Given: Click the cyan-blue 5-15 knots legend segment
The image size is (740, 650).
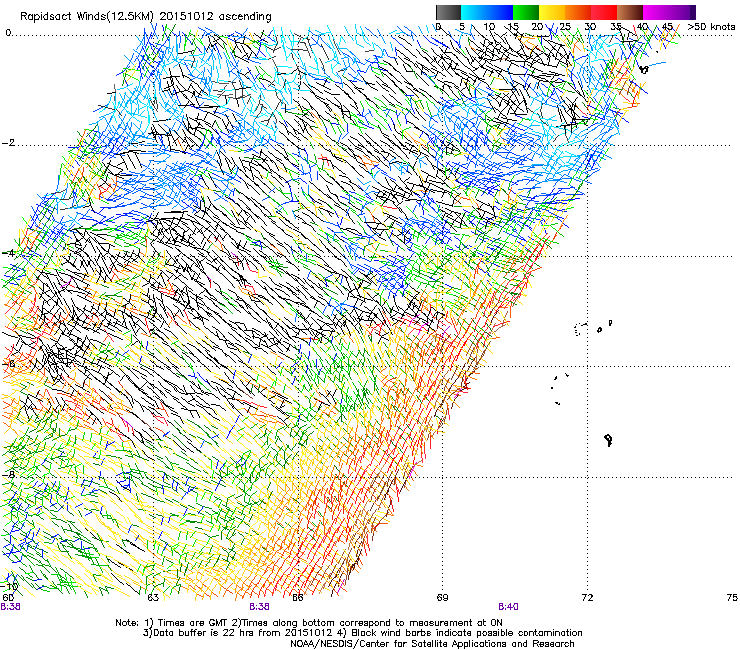Looking at the screenshot, I should (487, 12).
